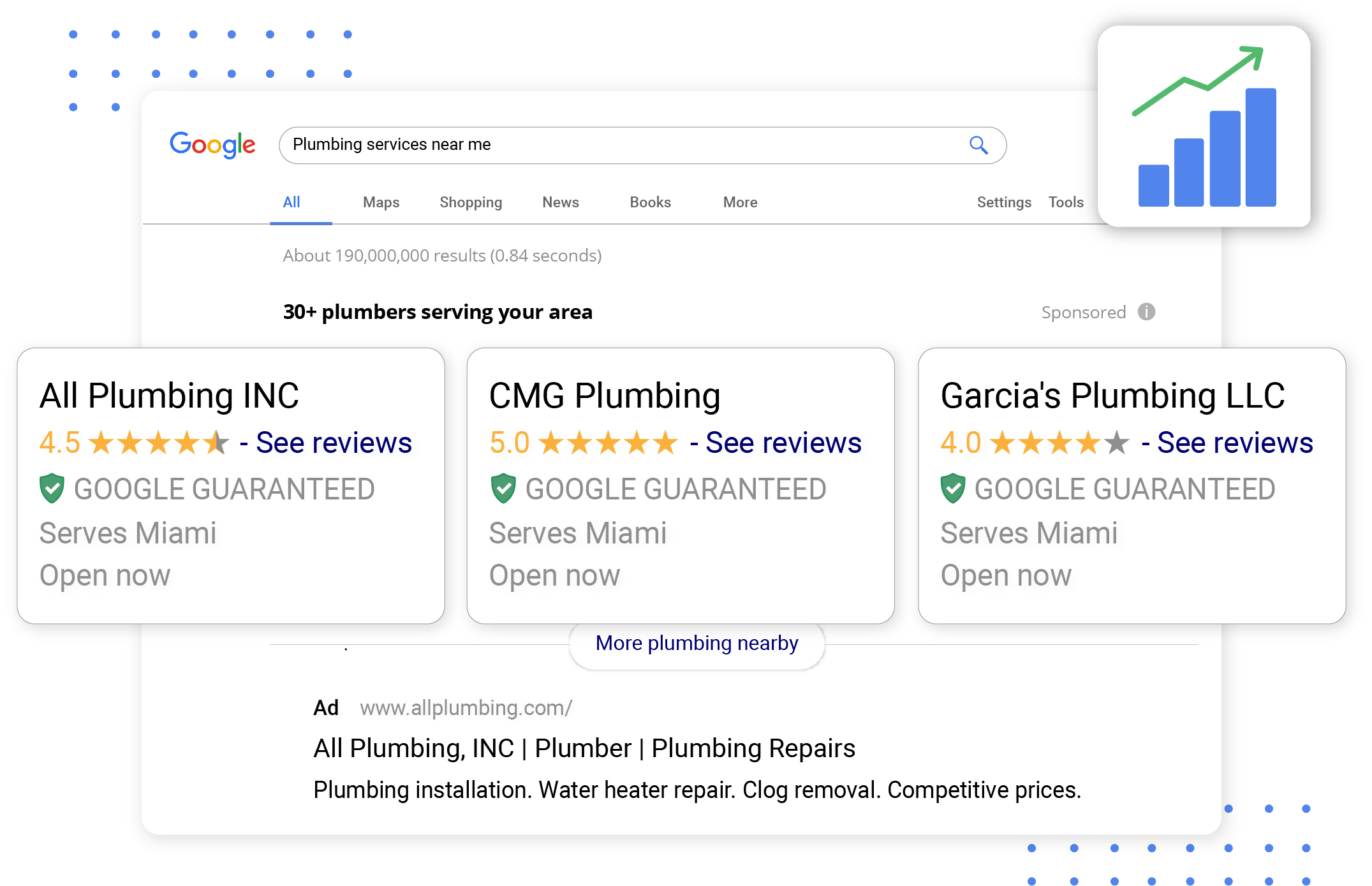Click the More plumbing nearby button

coord(696,643)
